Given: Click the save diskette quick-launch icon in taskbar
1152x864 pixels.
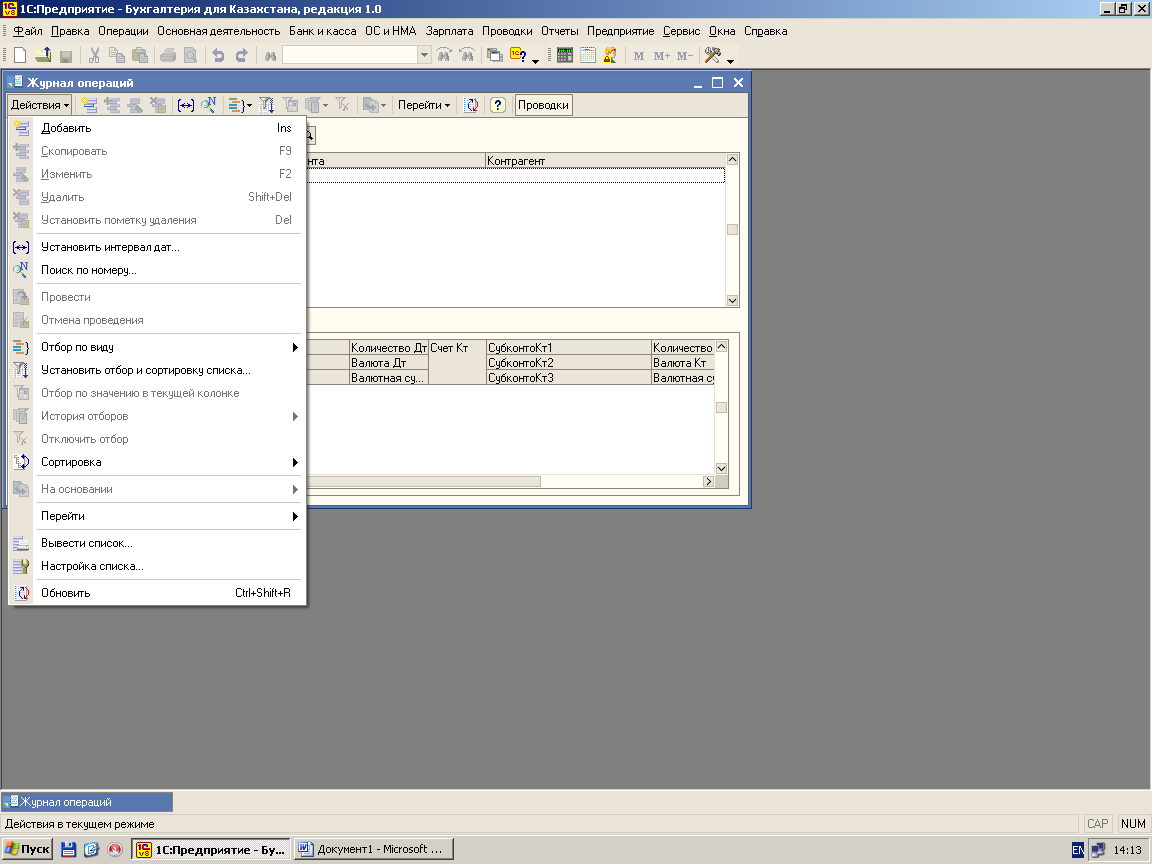Looking at the screenshot, I should pyautogui.click(x=68, y=849).
